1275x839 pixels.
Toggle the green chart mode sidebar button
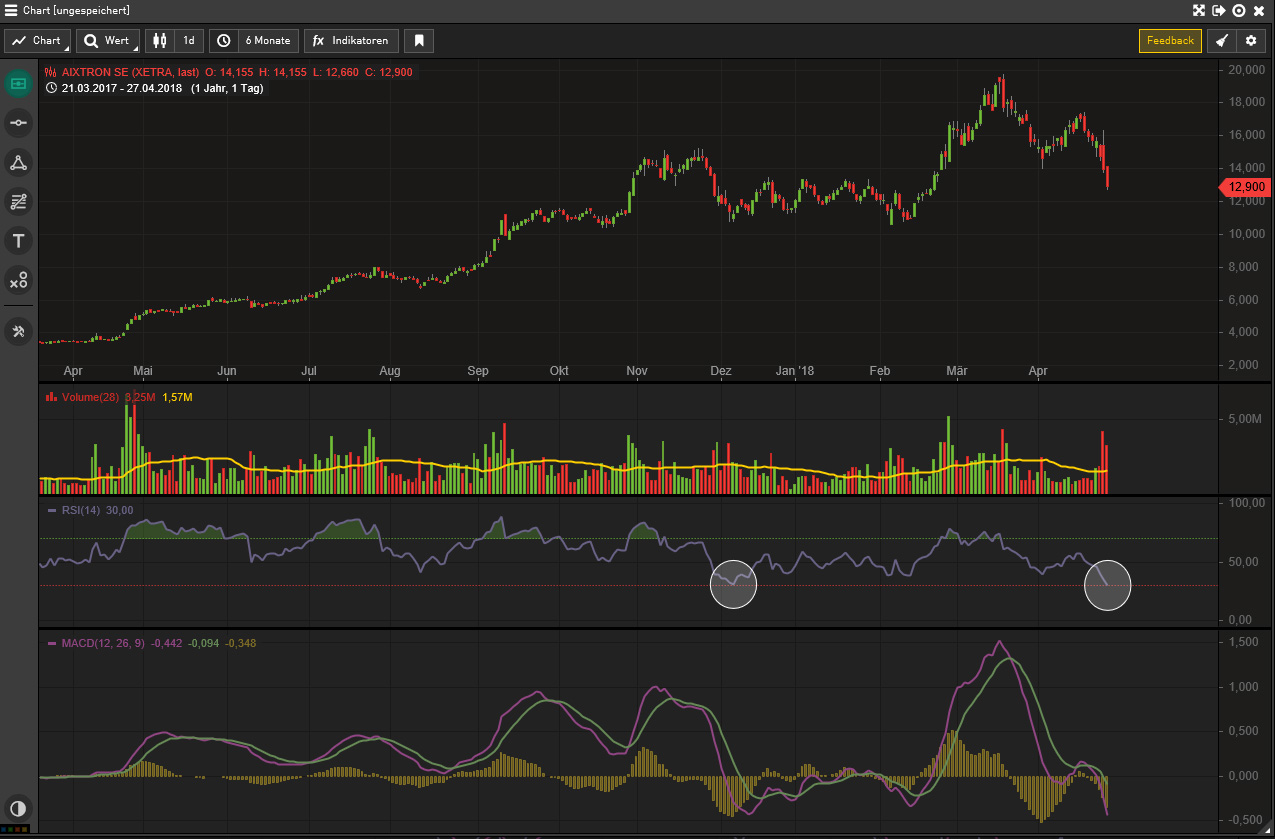click(x=18, y=84)
